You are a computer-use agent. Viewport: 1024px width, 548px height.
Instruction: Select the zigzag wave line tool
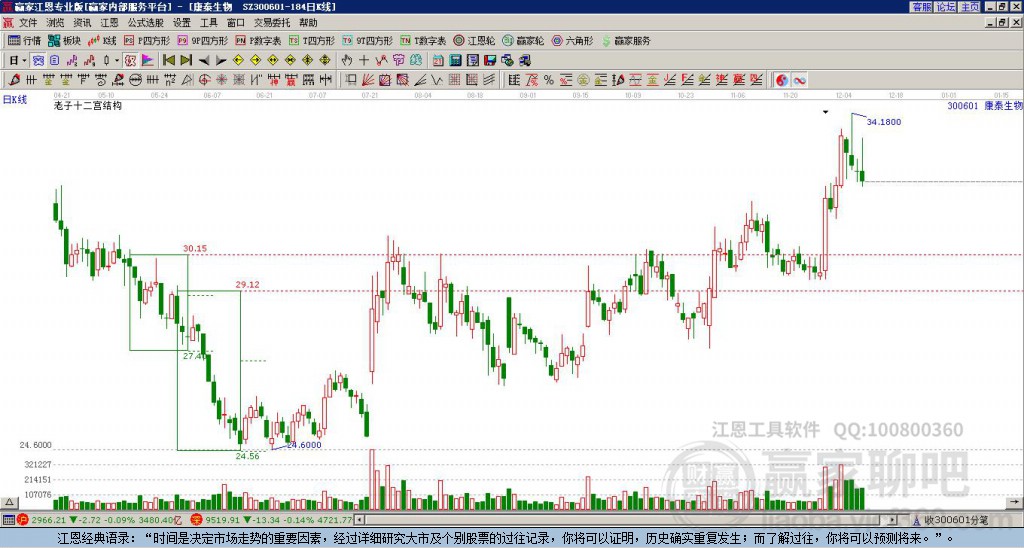point(436,80)
